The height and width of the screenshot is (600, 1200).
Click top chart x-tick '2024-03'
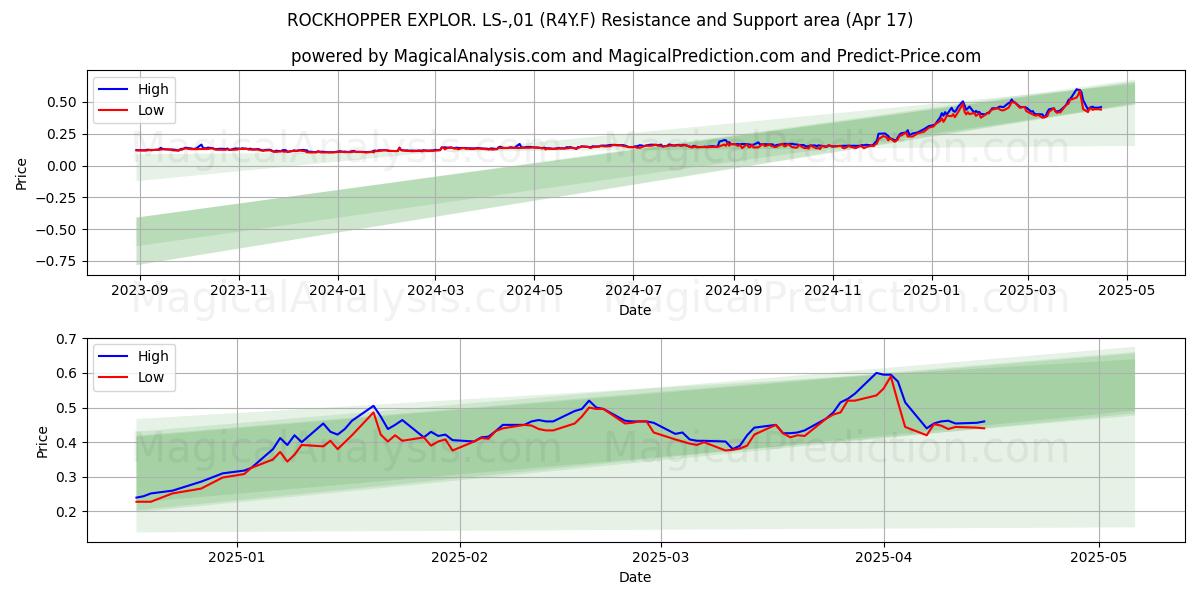click(x=436, y=290)
